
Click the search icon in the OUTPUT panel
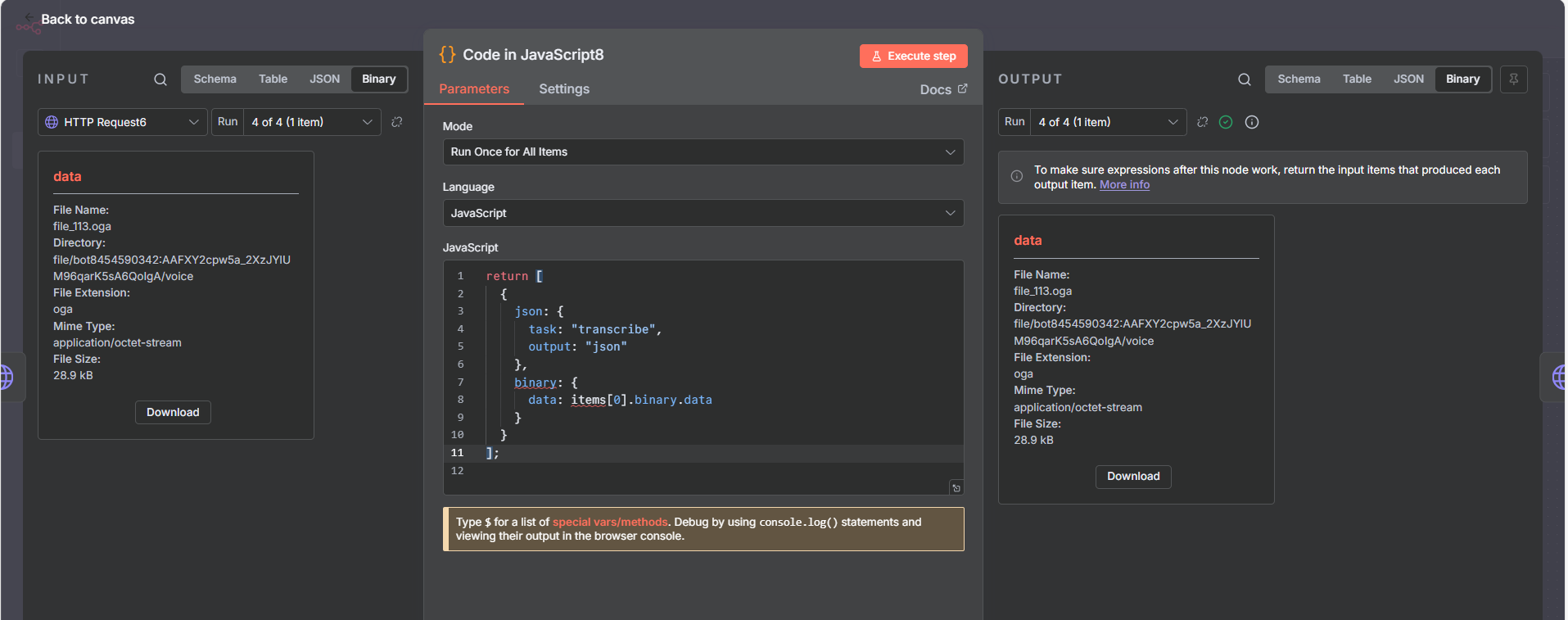(x=1244, y=79)
